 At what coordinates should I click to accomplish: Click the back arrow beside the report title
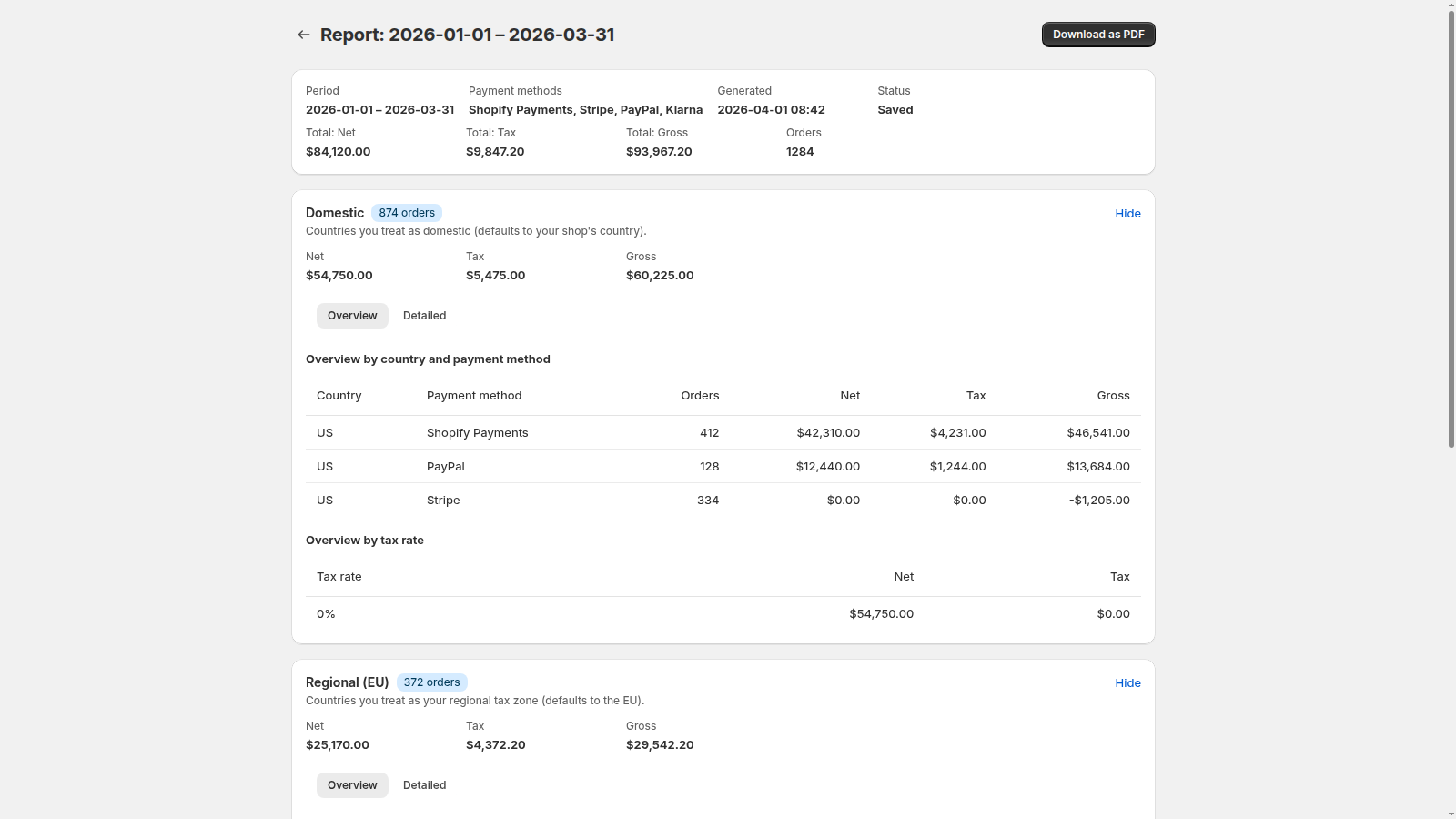pos(303,34)
